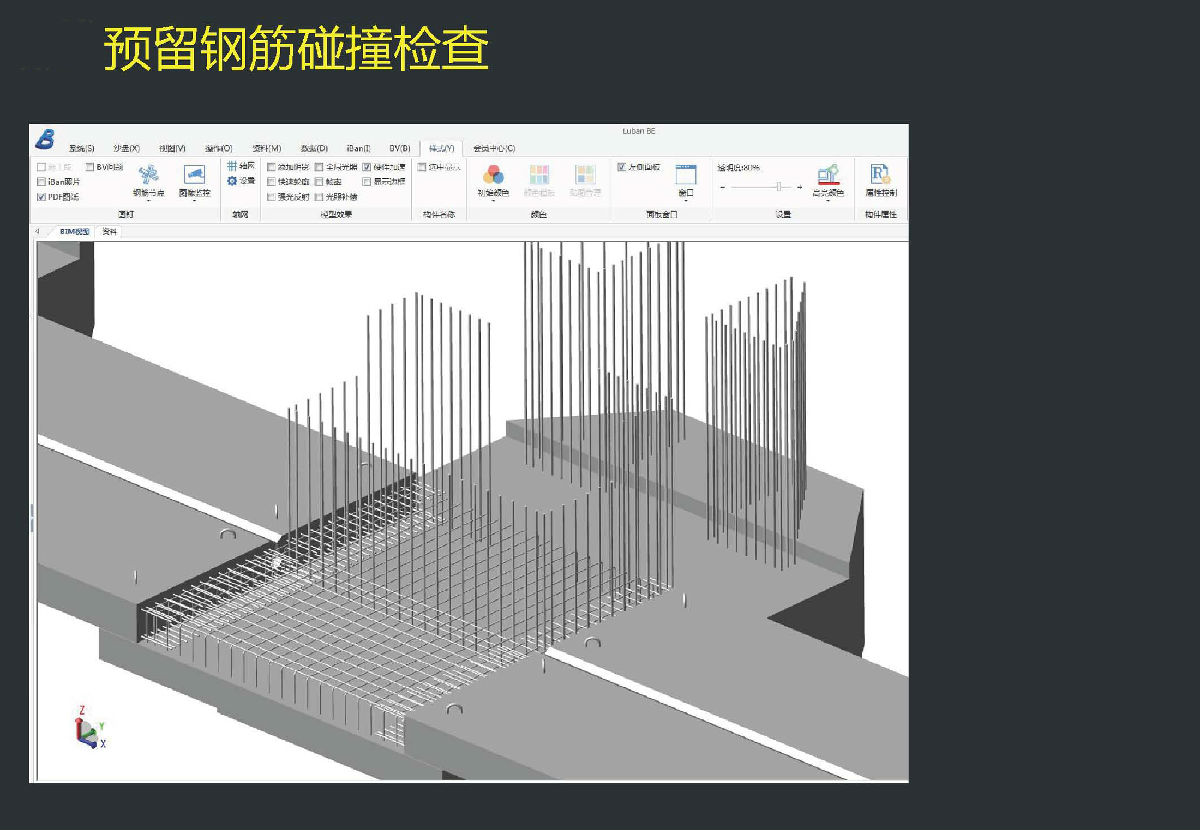
Task: Click the highlight color lamp icon
Action: pos(827,175)
